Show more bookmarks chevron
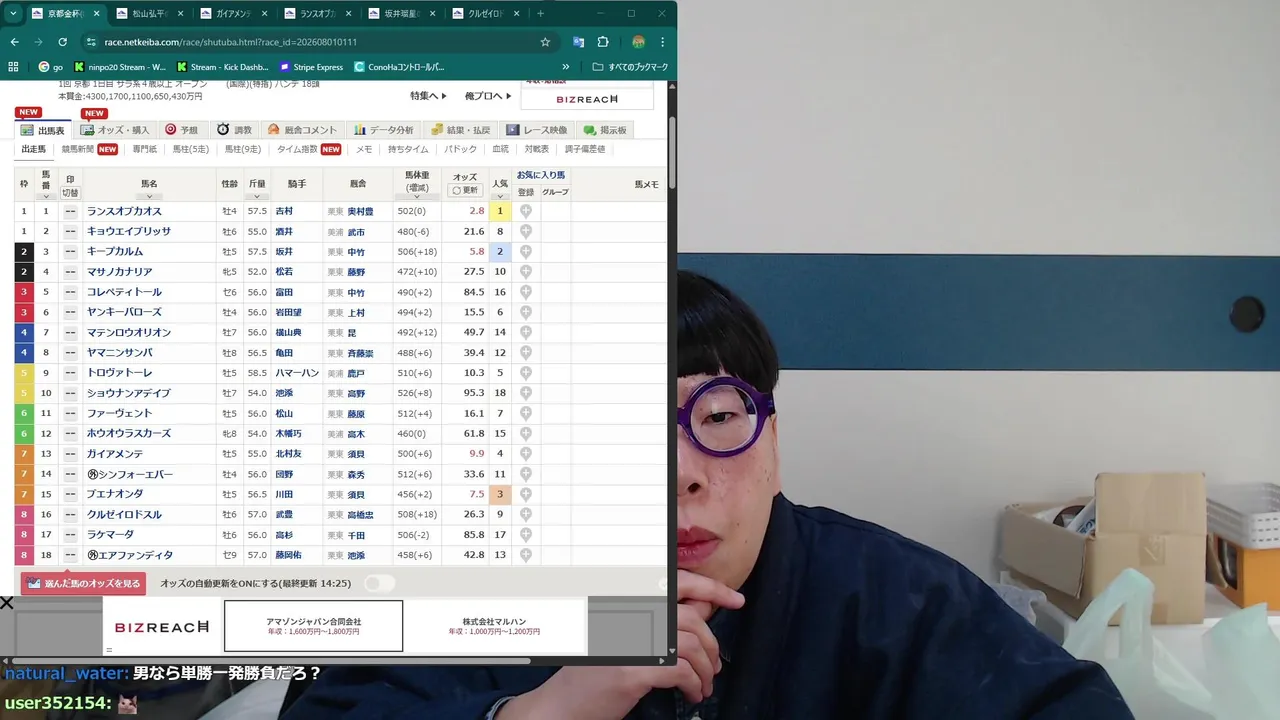 tap(566, 67)
